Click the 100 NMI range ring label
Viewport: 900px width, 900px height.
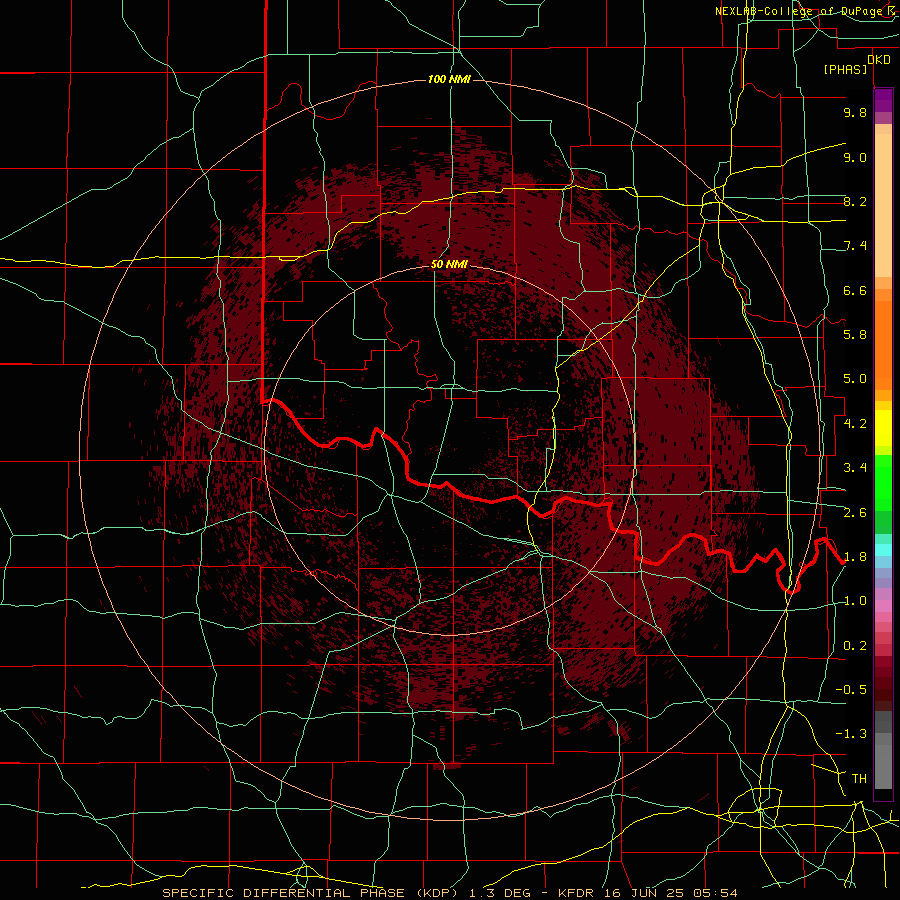point(449,79)
